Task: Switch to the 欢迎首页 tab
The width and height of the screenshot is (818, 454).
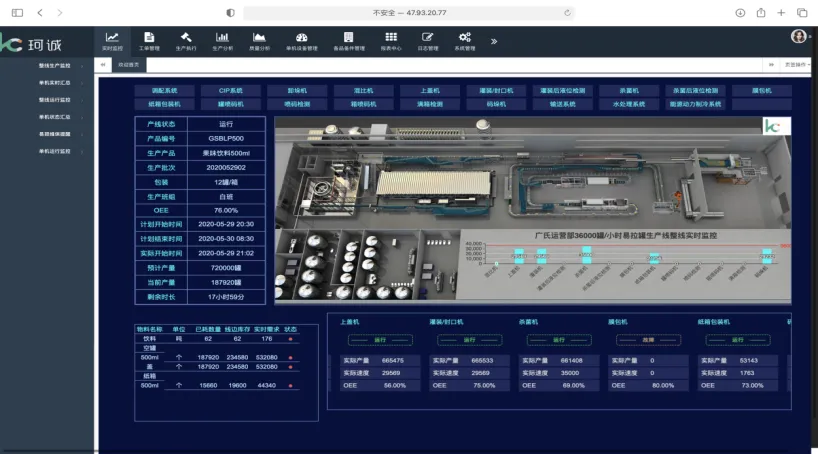Action: 130,64
